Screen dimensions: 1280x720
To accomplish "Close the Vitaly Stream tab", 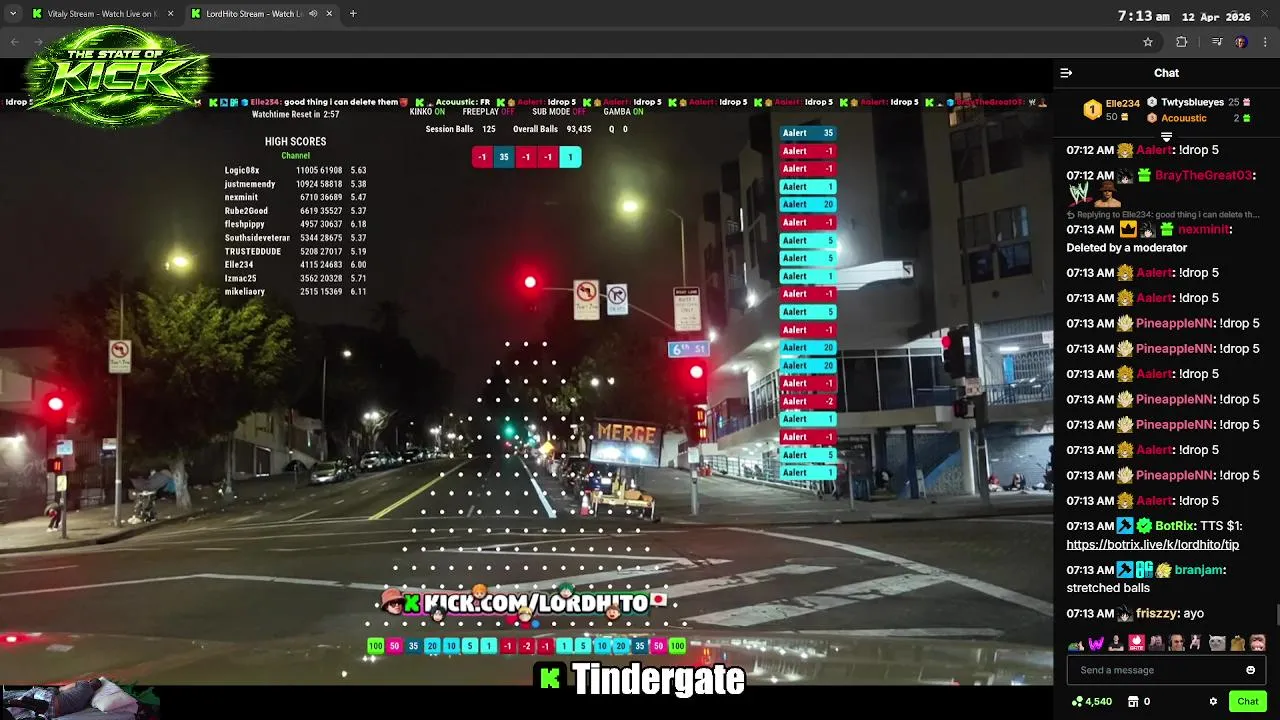I will (x=170, y=14).
